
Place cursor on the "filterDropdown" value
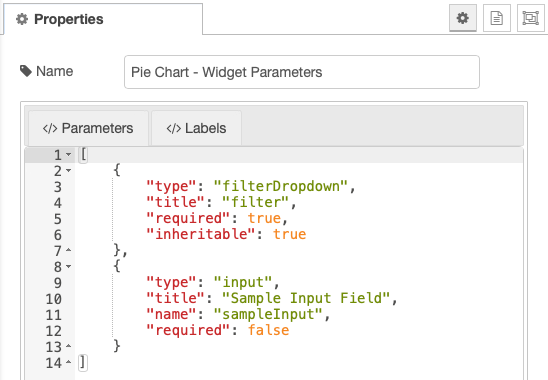[281, 186]
